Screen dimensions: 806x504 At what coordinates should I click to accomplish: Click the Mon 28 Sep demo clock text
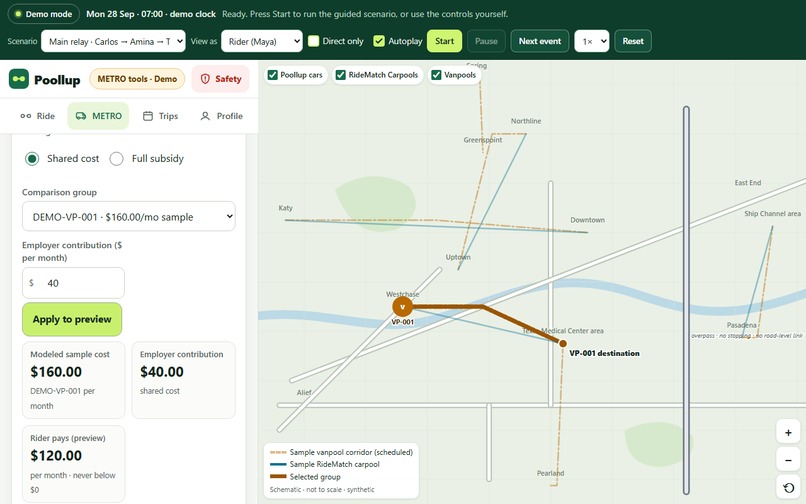pyautogui.click(x=151, y=14)
